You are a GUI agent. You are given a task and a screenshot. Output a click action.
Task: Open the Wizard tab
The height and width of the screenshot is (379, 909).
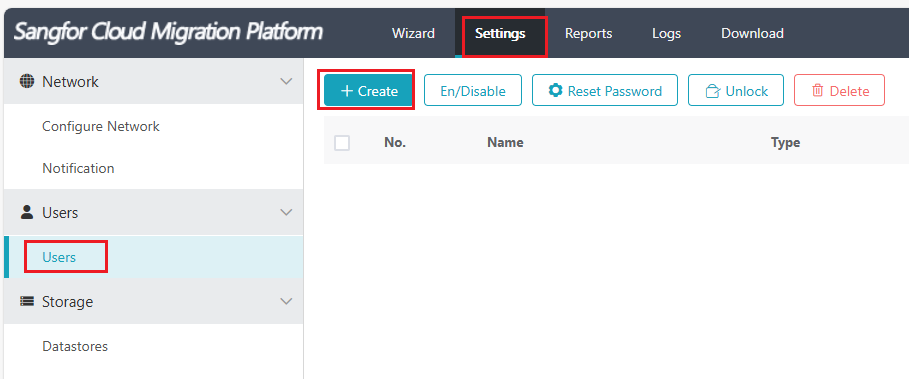click(413, 33)
